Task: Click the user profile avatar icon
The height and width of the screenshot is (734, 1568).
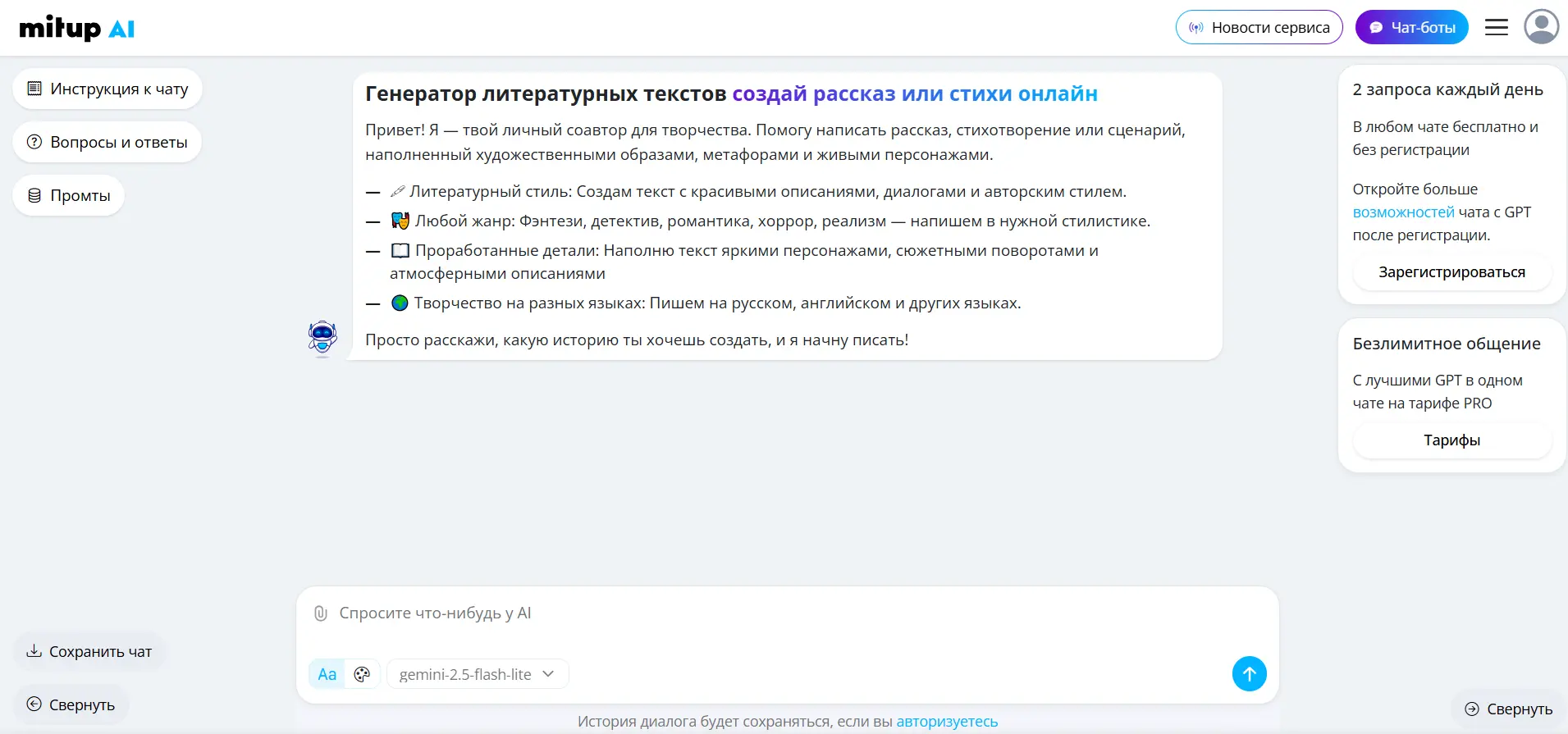Action: point(1541,27)
